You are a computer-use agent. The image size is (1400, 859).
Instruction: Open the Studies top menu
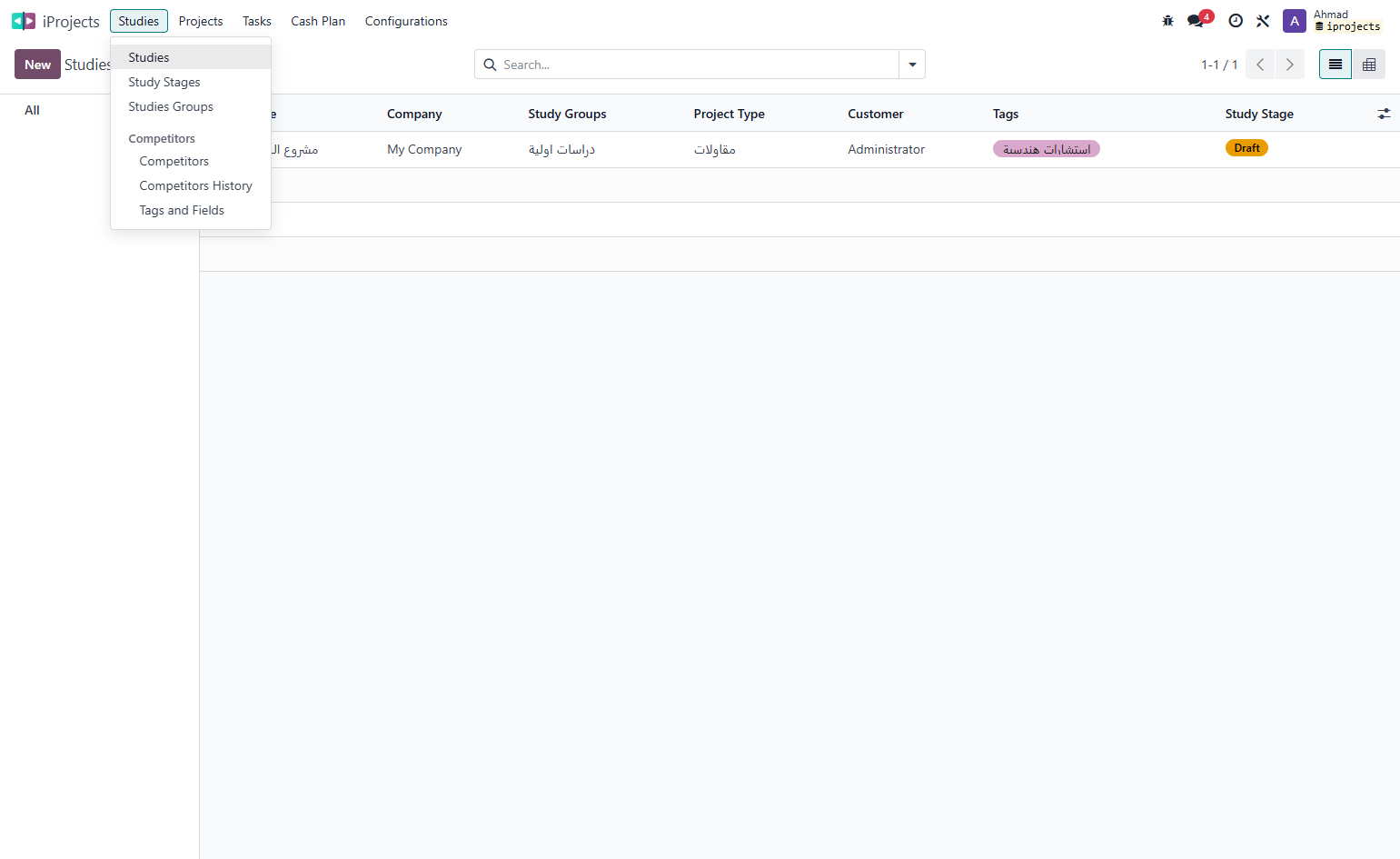pyautogui.click(x=139, y=21)
